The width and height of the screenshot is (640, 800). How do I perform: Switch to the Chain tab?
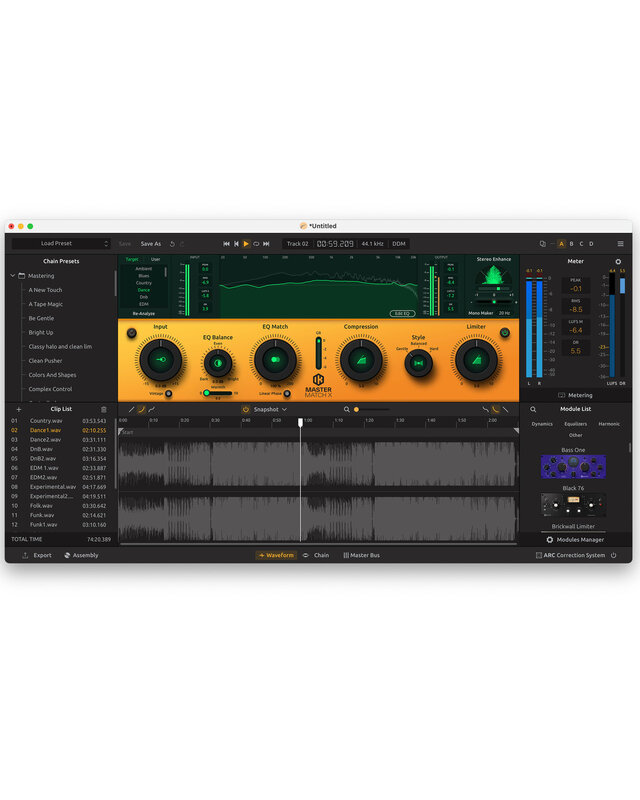coord(316,555)
